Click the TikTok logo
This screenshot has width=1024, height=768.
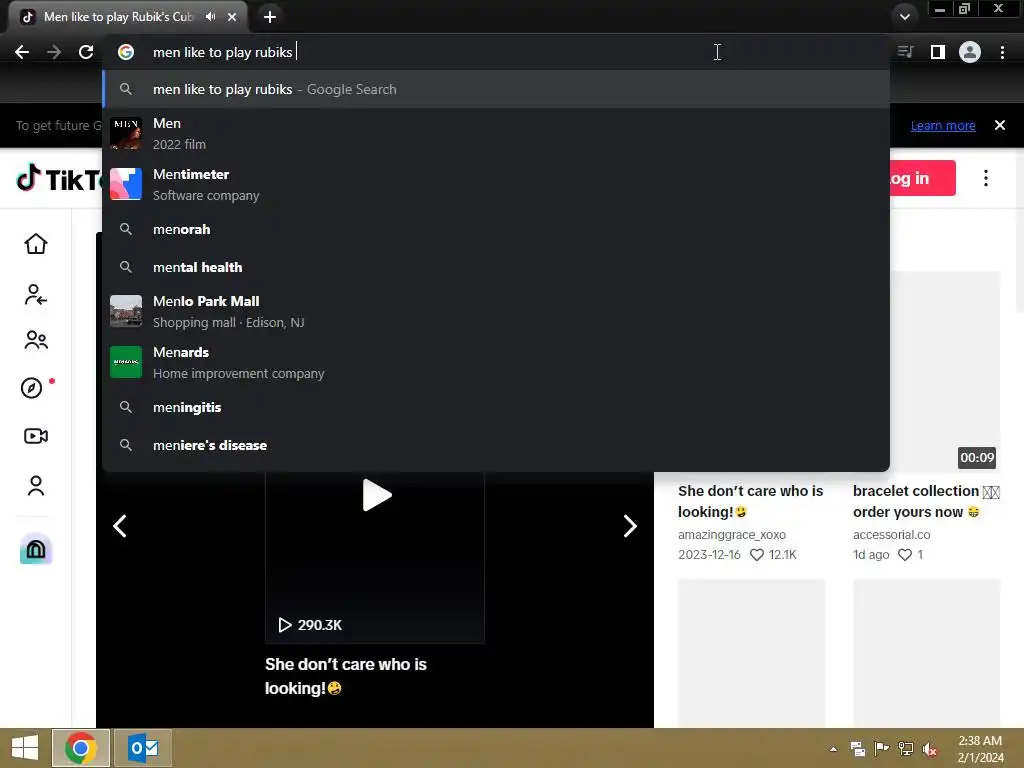pyautogui.click(x=59, y=178)
